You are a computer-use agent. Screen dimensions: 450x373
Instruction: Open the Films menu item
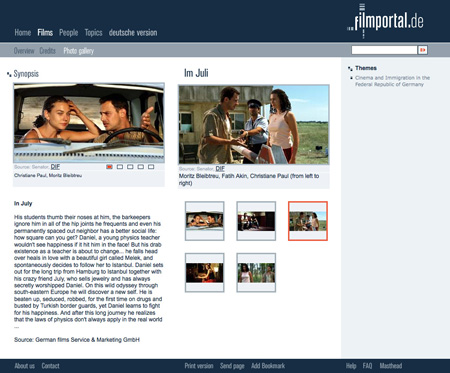[x=45, y=32]
